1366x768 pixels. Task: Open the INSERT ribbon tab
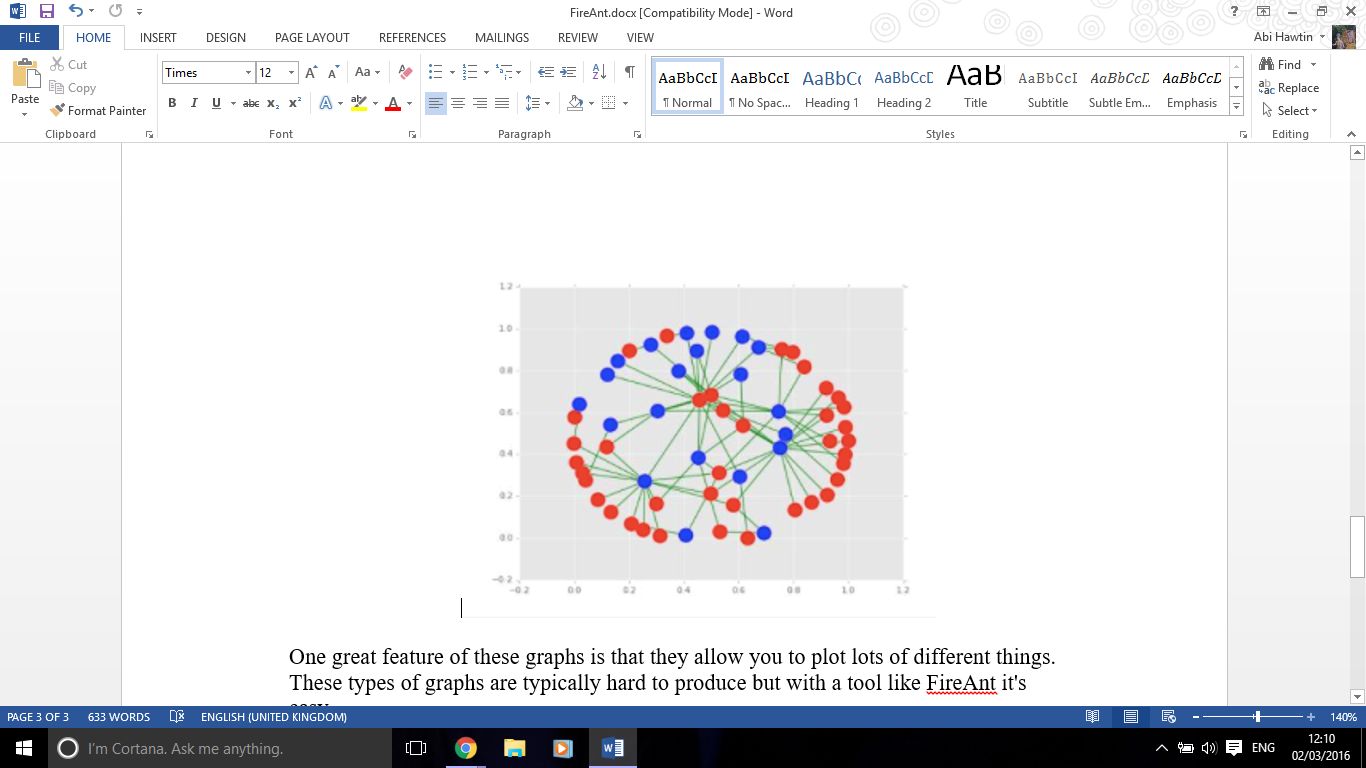point(158,38)
